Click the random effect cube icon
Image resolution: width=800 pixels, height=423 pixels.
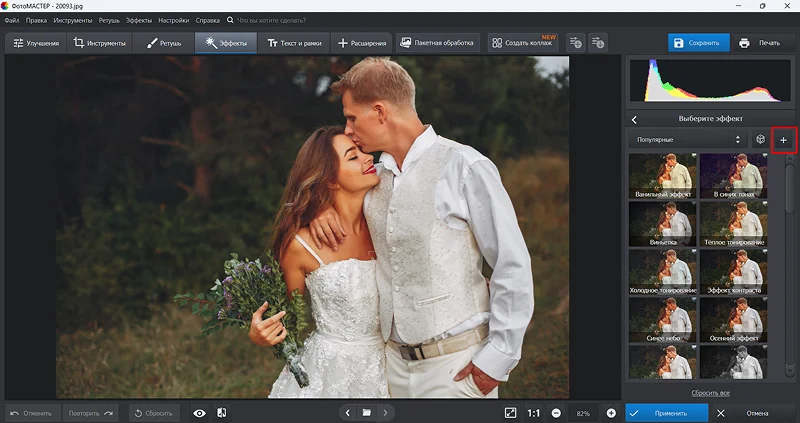[760, 139]
